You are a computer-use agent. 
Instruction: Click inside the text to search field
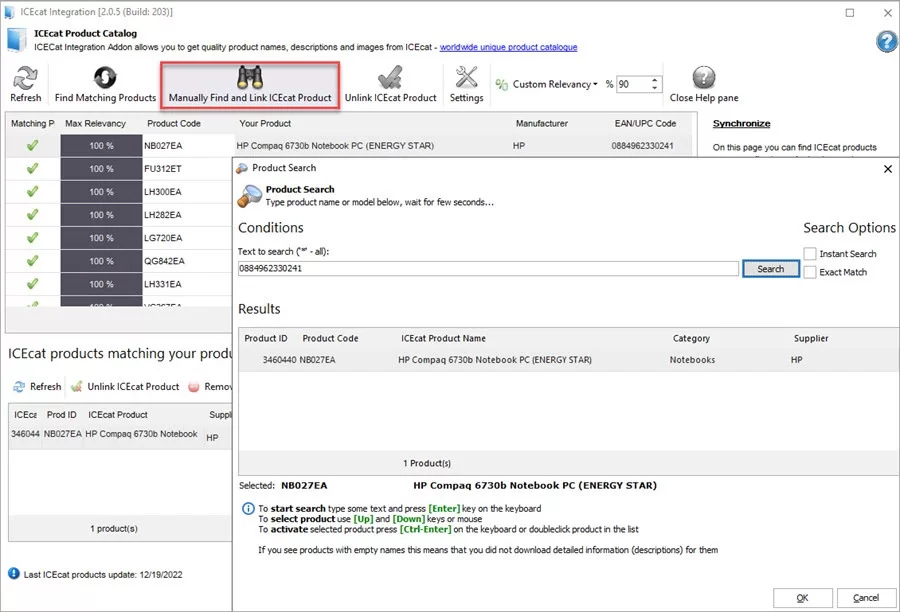[480, 268]
